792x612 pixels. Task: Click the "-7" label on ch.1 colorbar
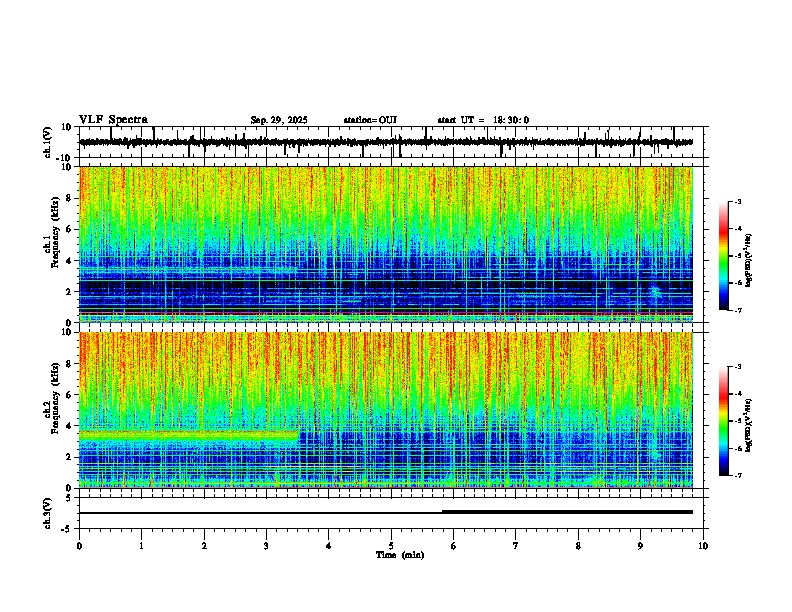(x=737, y=310)
